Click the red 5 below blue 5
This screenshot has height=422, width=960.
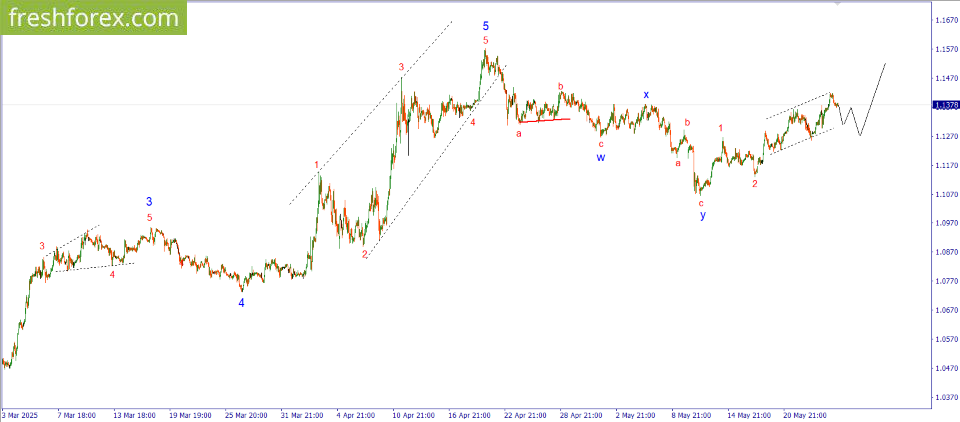pos(486,41)
